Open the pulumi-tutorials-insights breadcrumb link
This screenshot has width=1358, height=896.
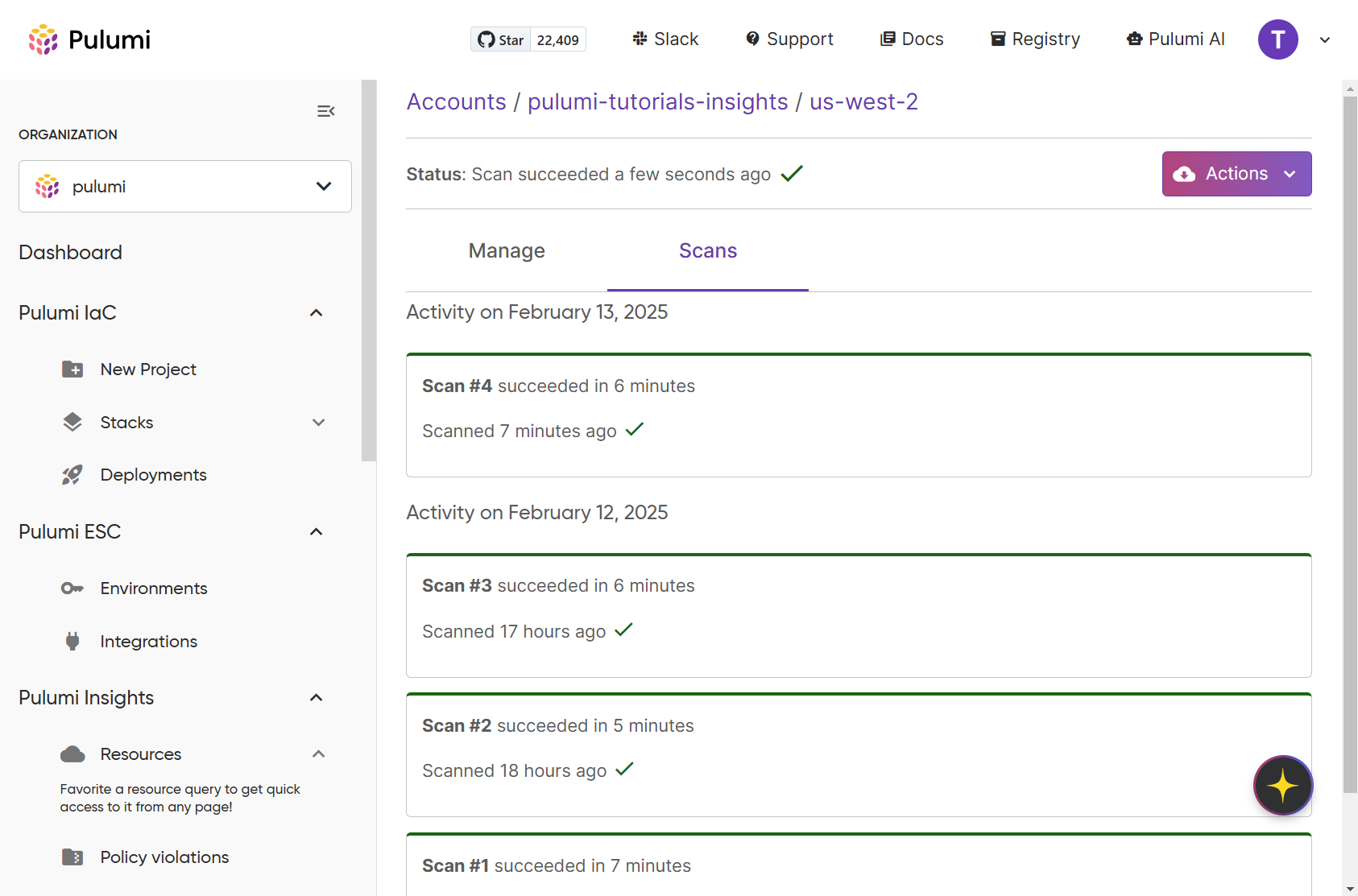click(657, 102)
